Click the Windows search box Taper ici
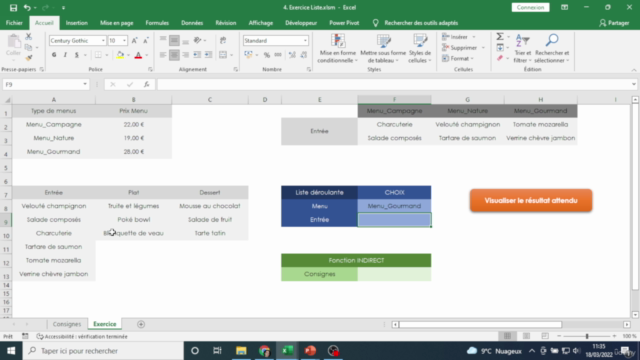The height and width of the screenshot is (360, 640). click(103, 351)
